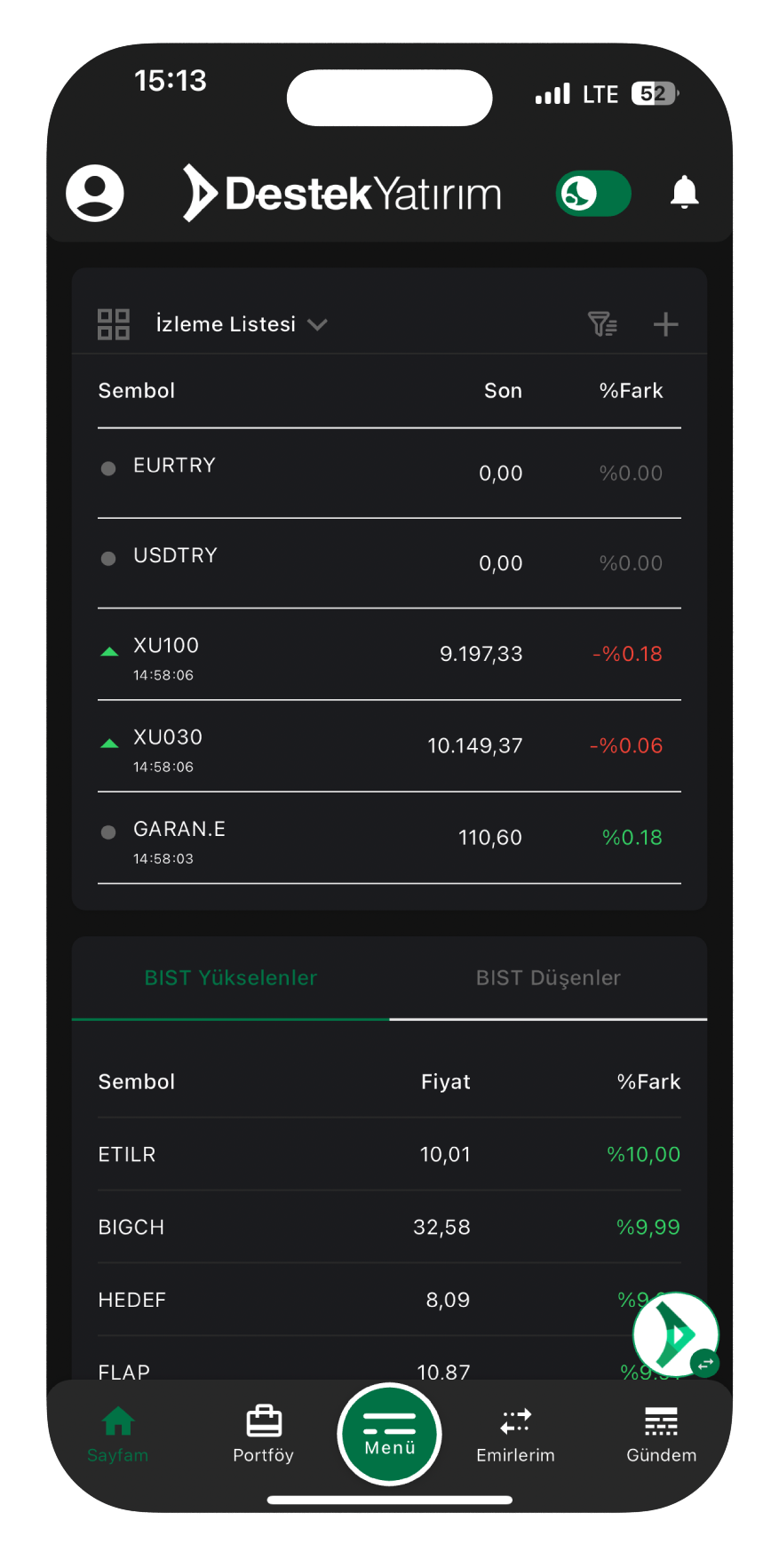Add a symbol with the plus icon

click(x=665, y=324)
